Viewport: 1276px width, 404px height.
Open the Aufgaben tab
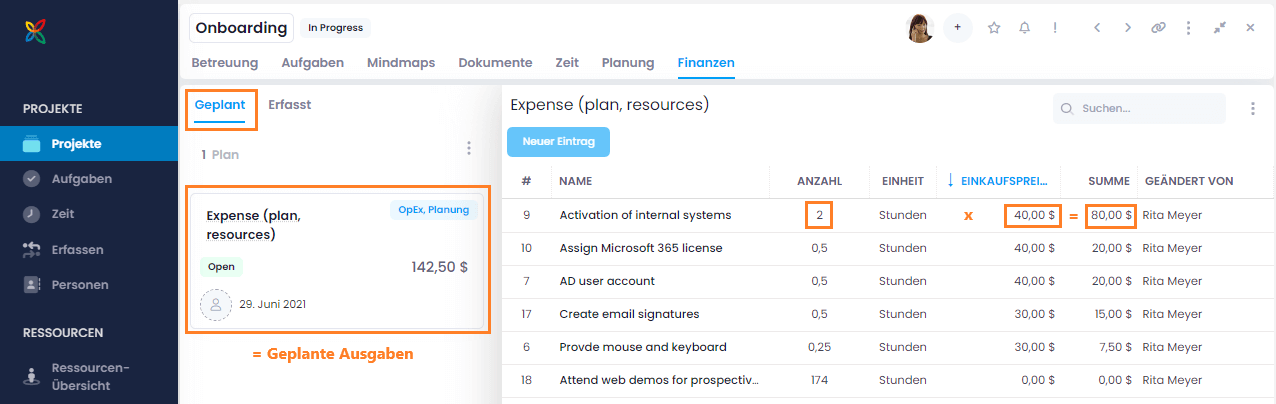[x=312, y=63]
